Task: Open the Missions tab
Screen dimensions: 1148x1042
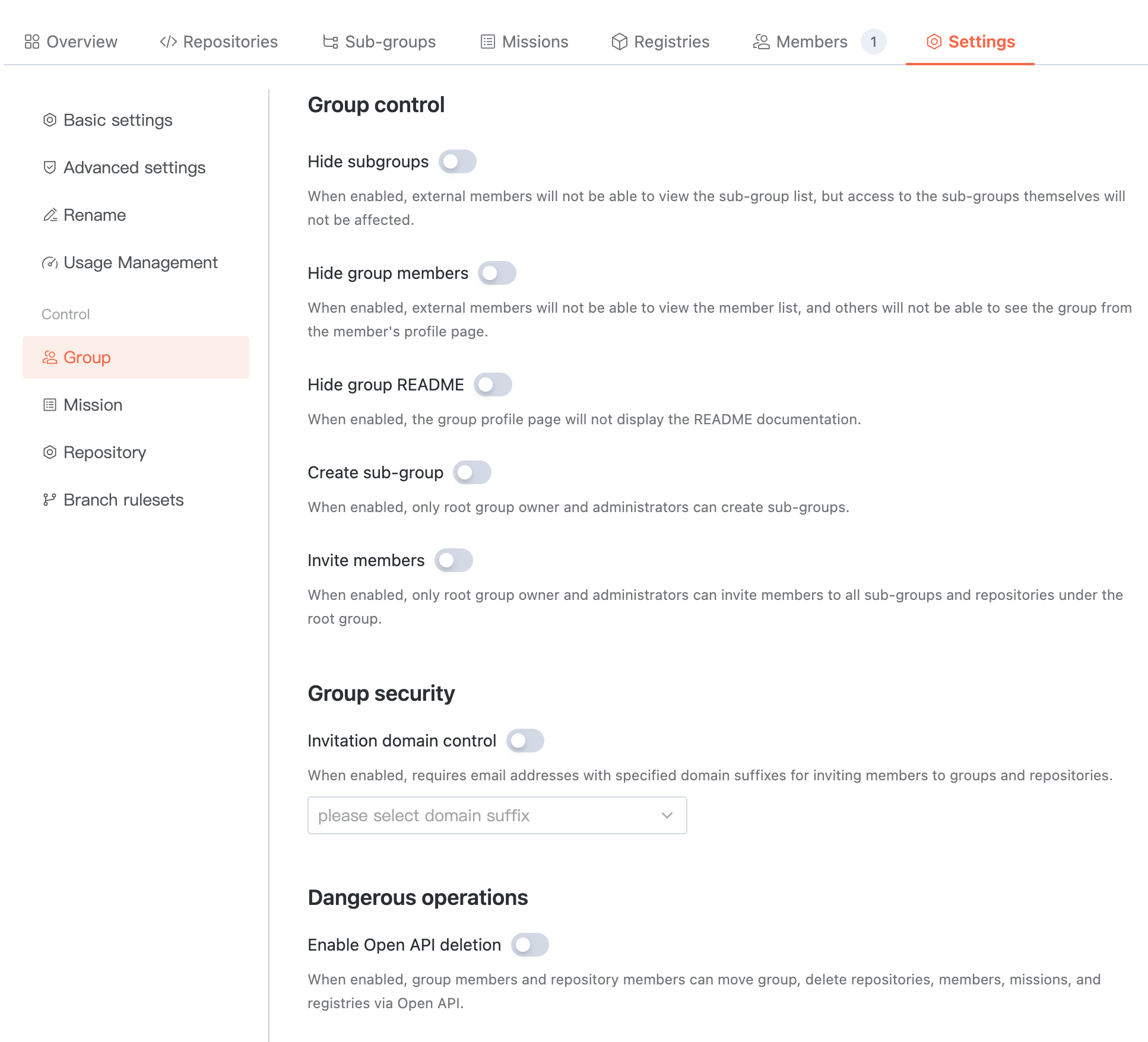Action: click(x=524, y=42)
